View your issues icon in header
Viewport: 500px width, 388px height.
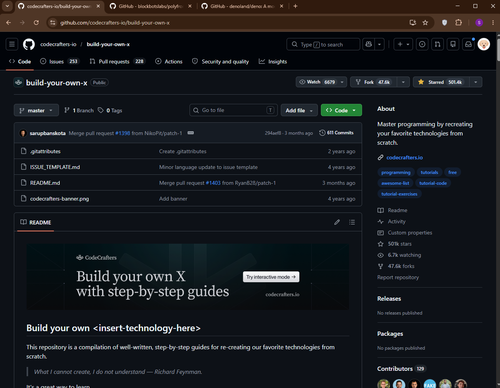422,44
